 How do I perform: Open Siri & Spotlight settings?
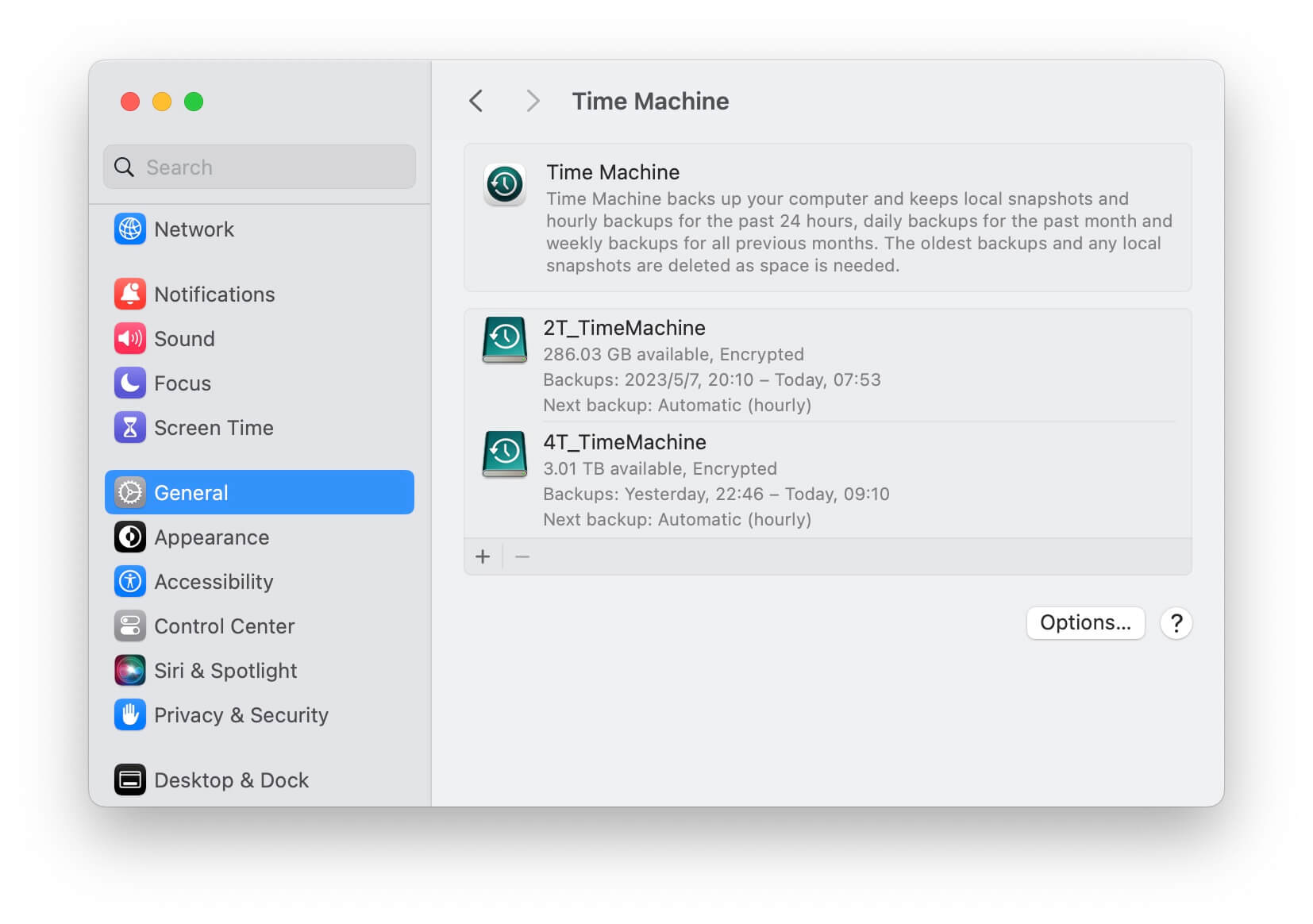click(260, 671)
